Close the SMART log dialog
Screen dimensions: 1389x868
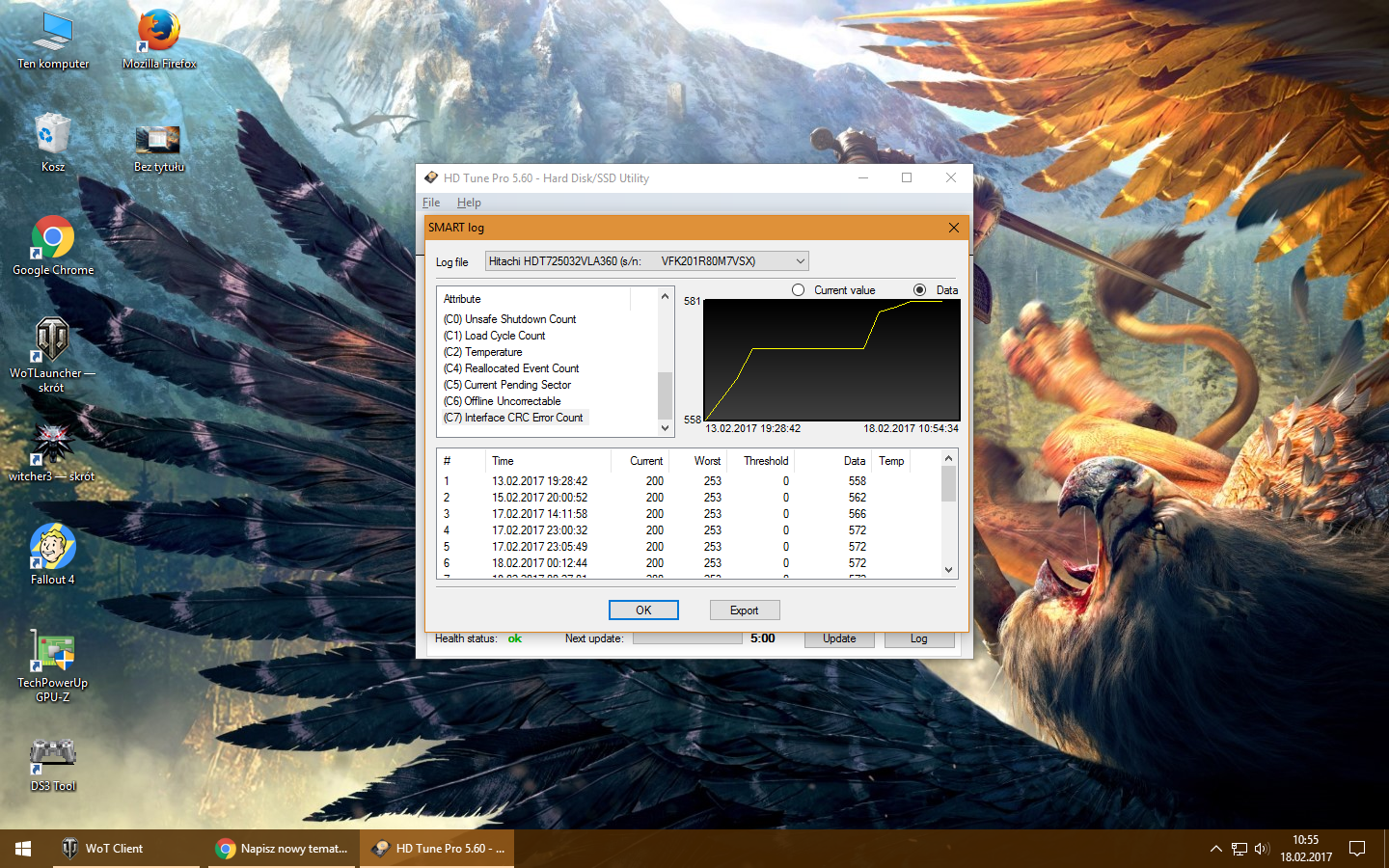[x=953, y=228]
